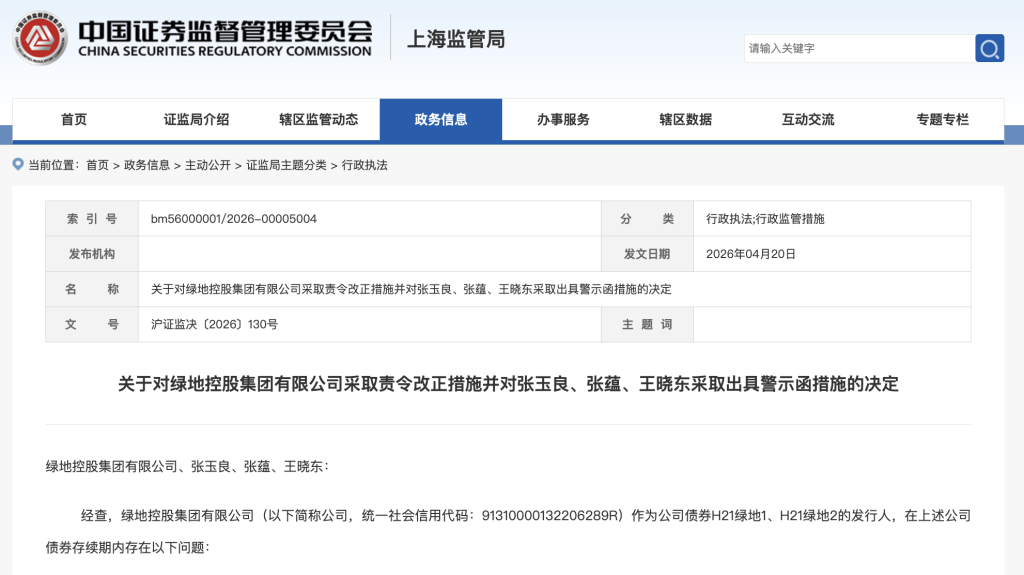1024x575 pixels.
Task: Click the 分类 label cell
Action: [x=647, y=219]
